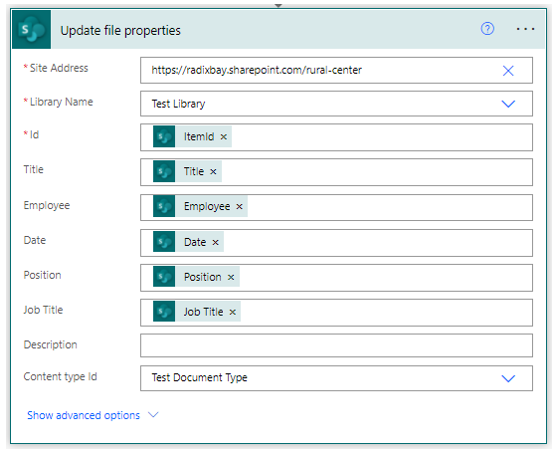556x455 pixels.
Task: Click the SharePoint icon in the action header
Action: pyautogui.click(x=32, y=29)
